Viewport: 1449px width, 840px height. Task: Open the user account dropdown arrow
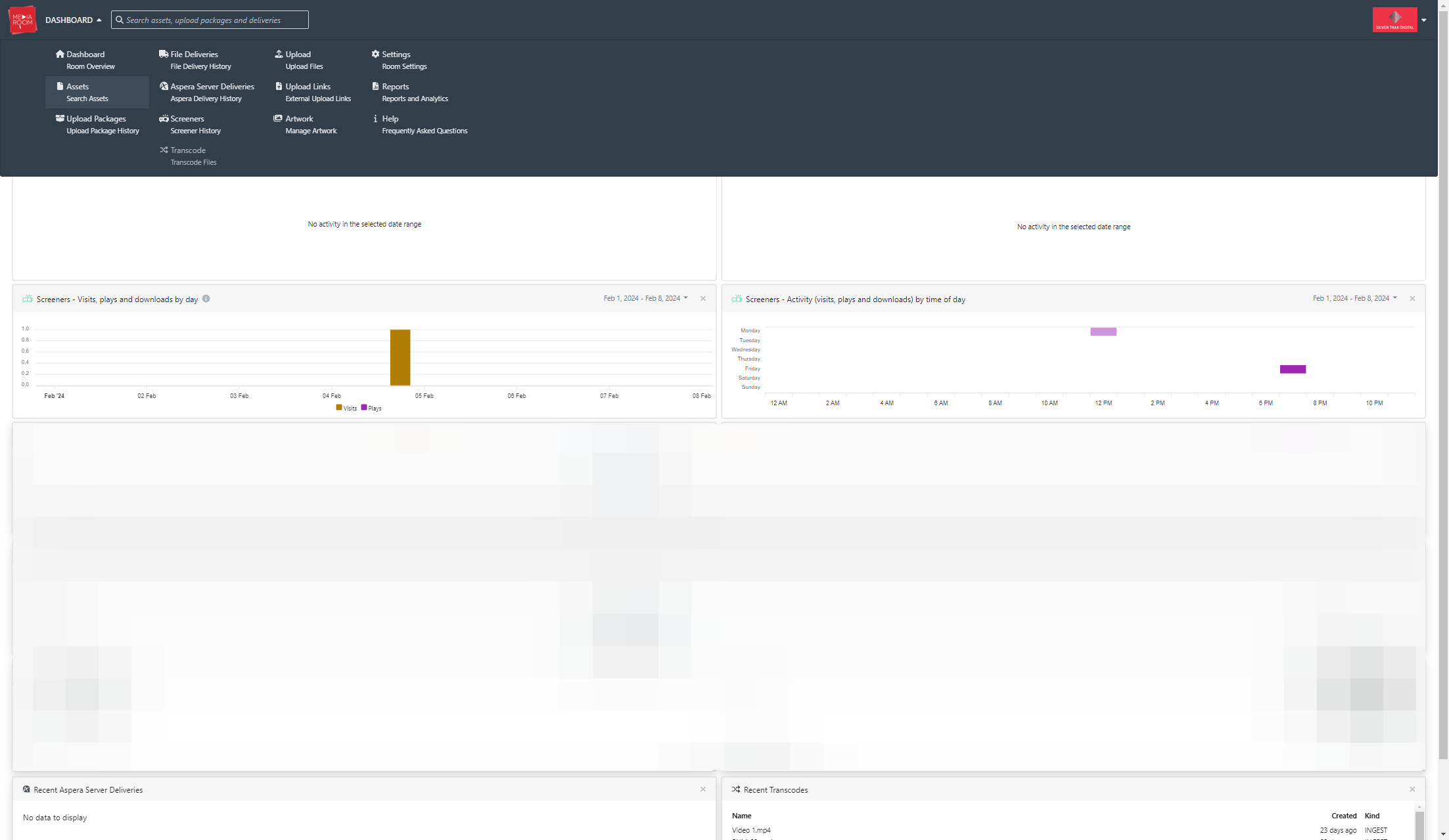point(1424,20)
